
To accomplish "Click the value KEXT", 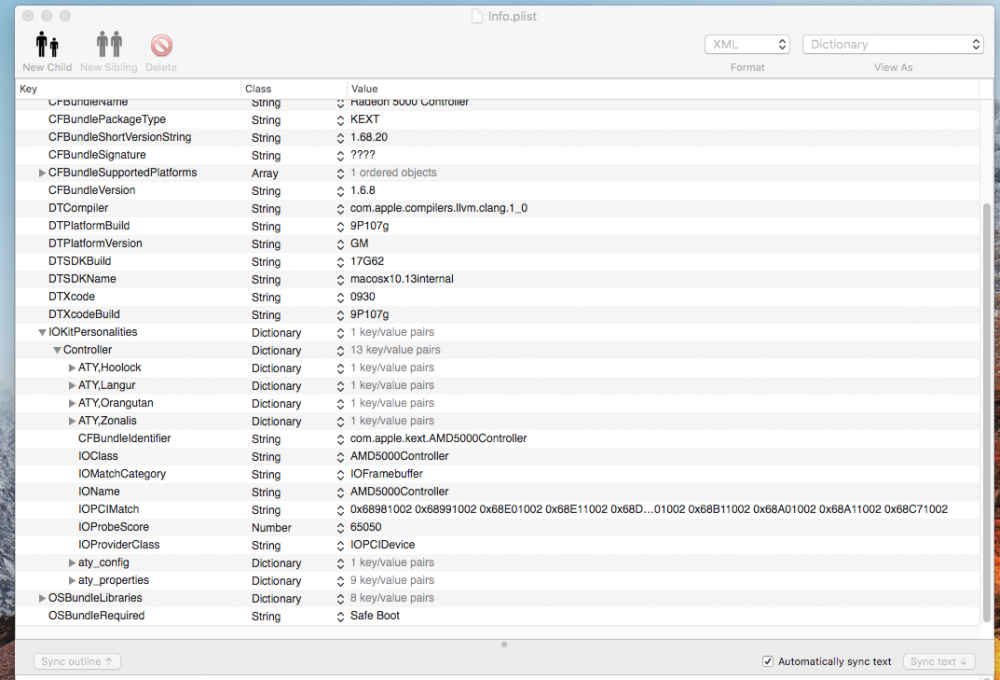I will tap(365, 119).
